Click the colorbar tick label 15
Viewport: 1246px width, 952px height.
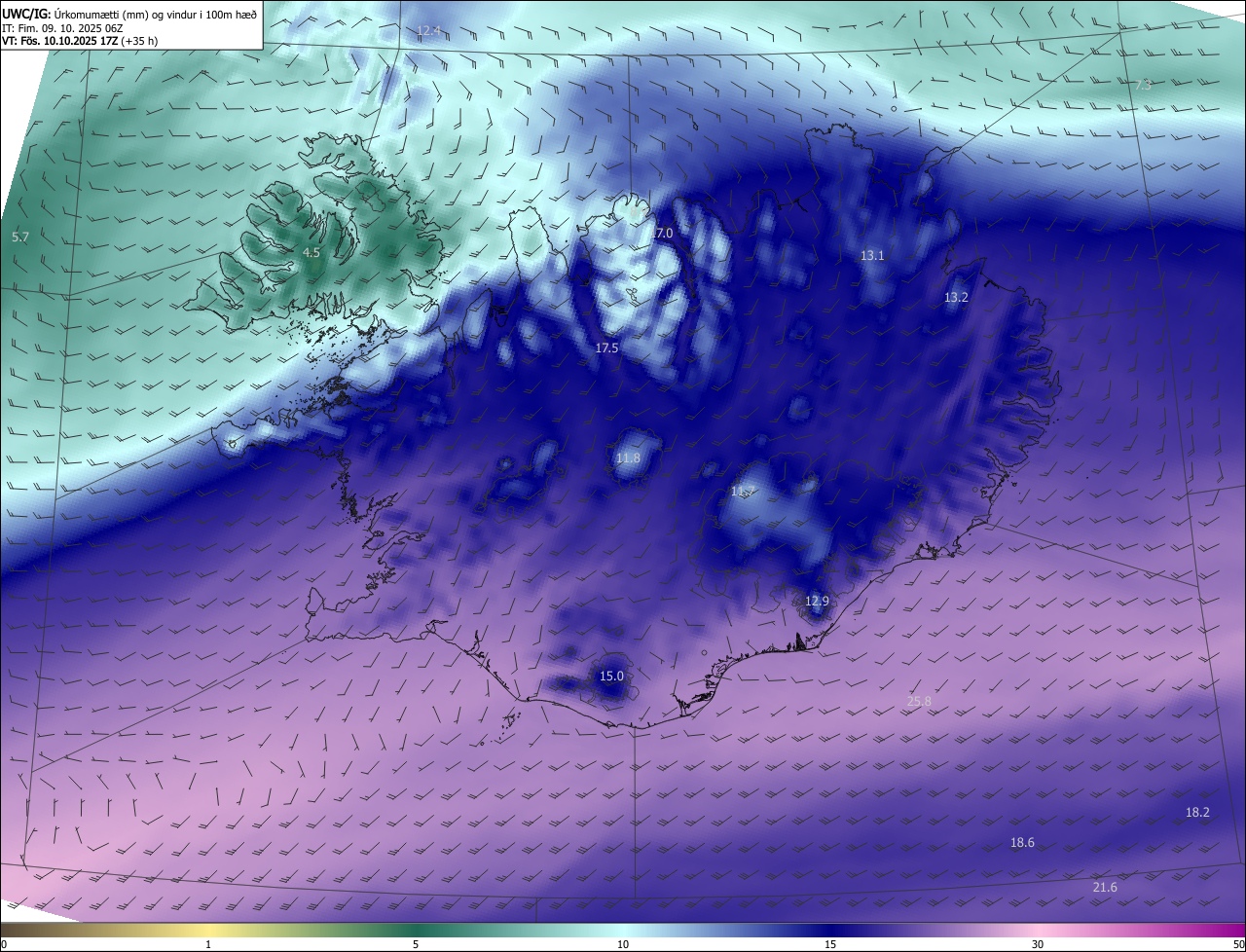click(x=830, y=944)
